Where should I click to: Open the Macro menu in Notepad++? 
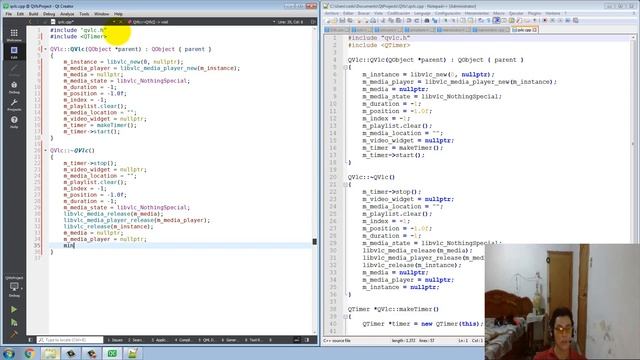point(499,13)
